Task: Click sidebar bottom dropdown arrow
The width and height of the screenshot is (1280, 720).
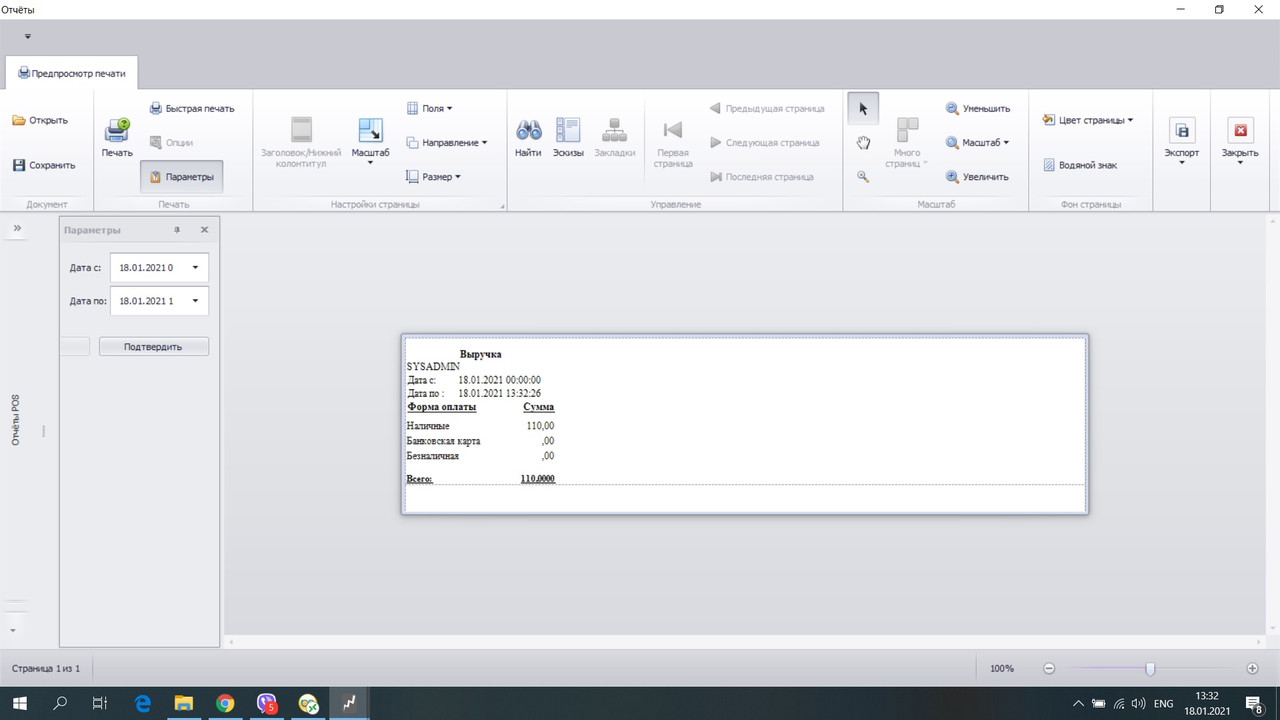Action: point(13,631)
